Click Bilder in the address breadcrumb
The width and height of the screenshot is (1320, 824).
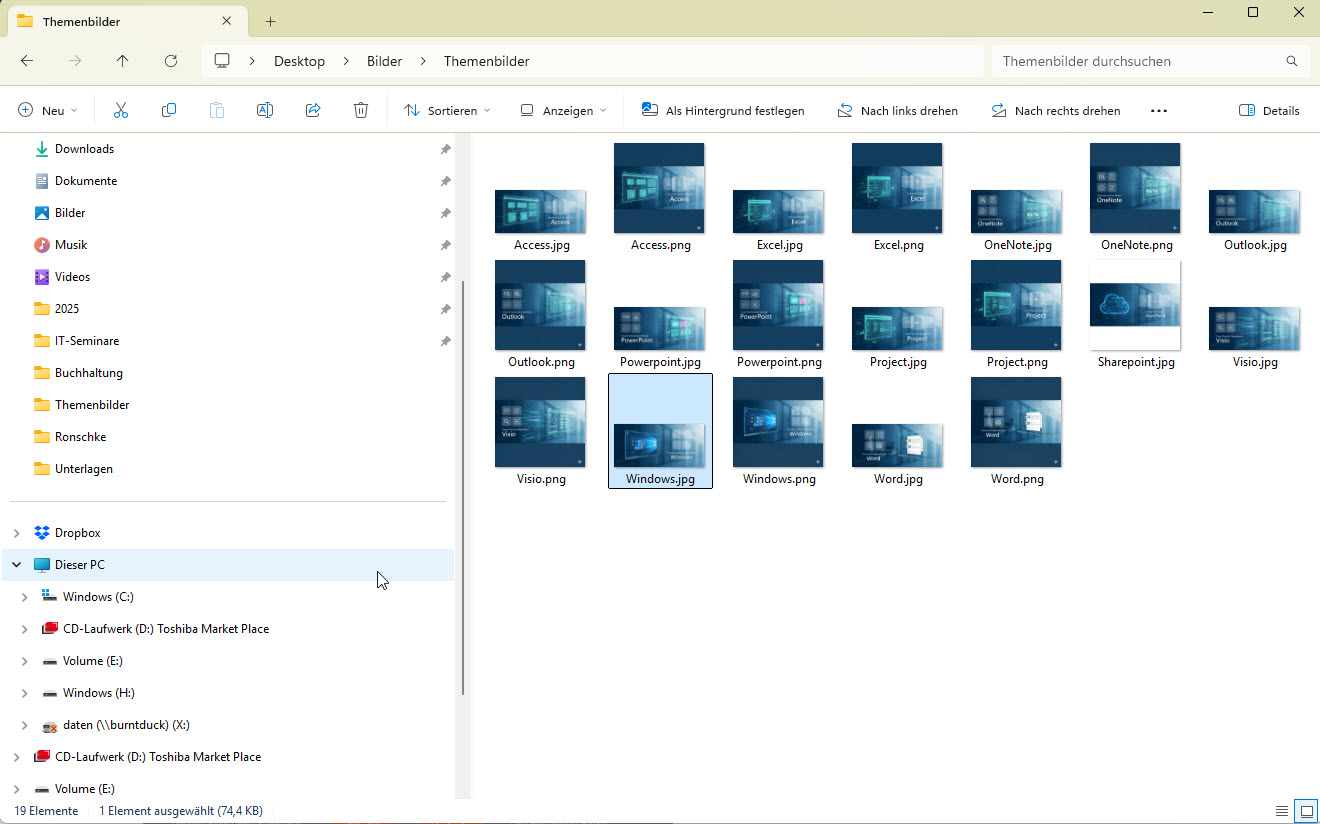[384, 61]
